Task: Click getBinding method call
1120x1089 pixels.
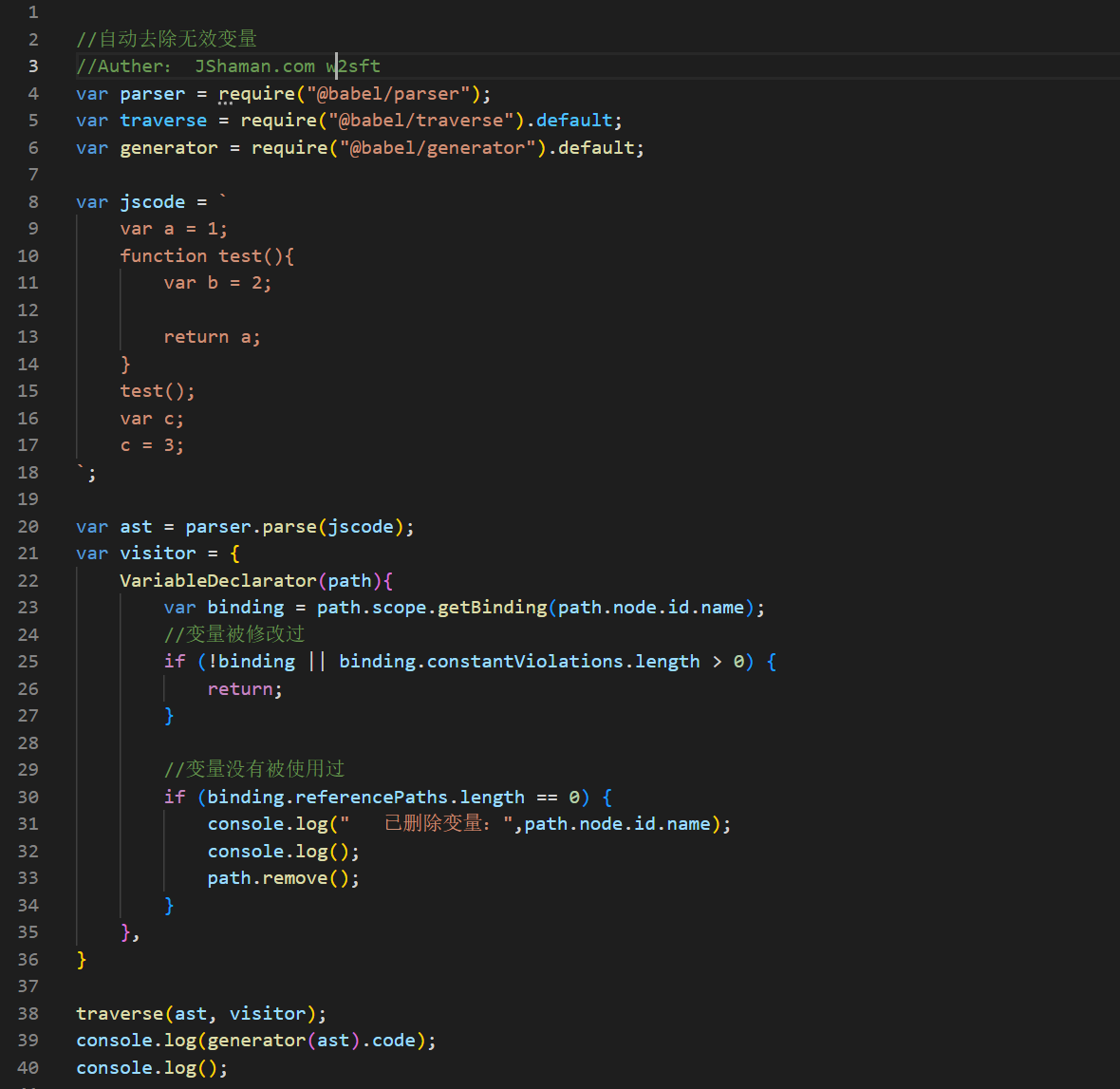Action: (x=492, y=608)
